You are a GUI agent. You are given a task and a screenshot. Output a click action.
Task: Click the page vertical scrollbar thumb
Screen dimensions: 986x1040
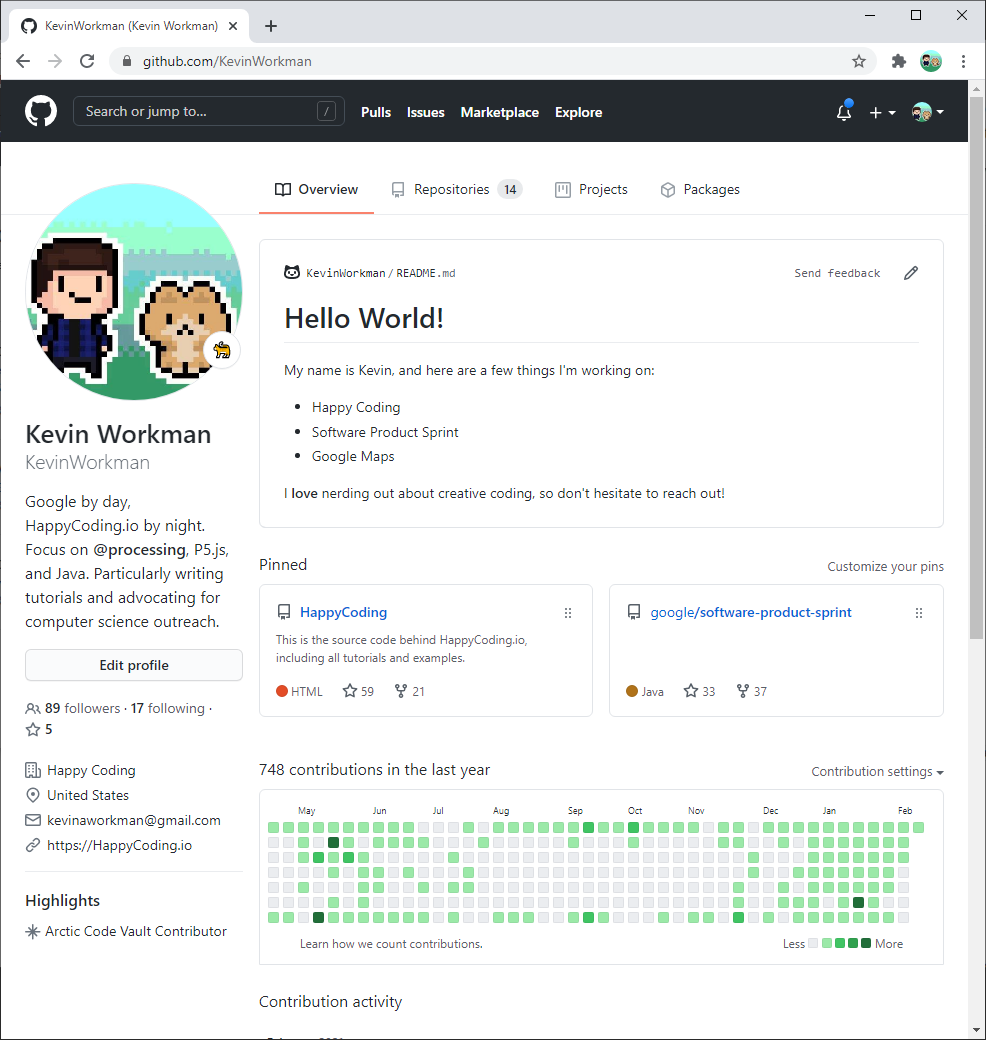coord(976,368)
